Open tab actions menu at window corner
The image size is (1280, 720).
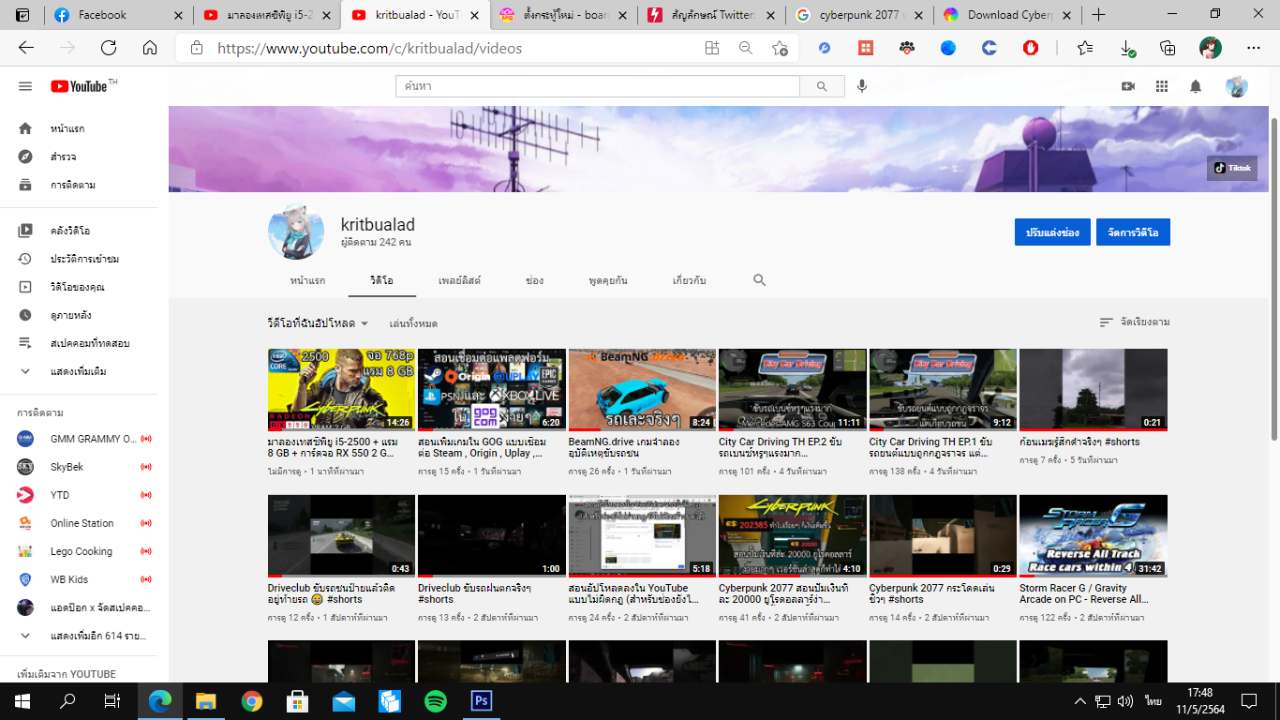coord(23,15)
